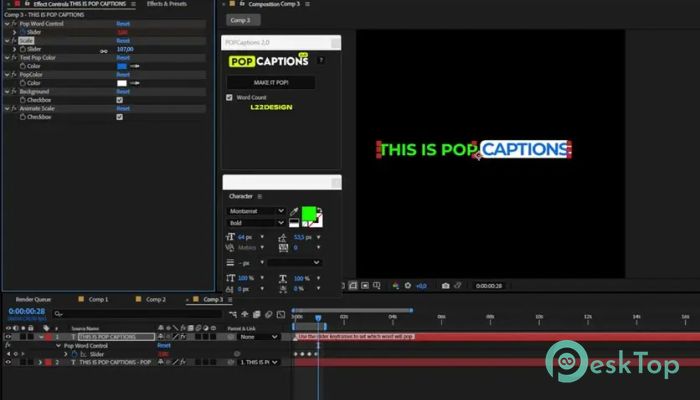Toggle stopwatch for Background Checkbox property
This screenshot has width=700, height=400.
coord(23,100)
